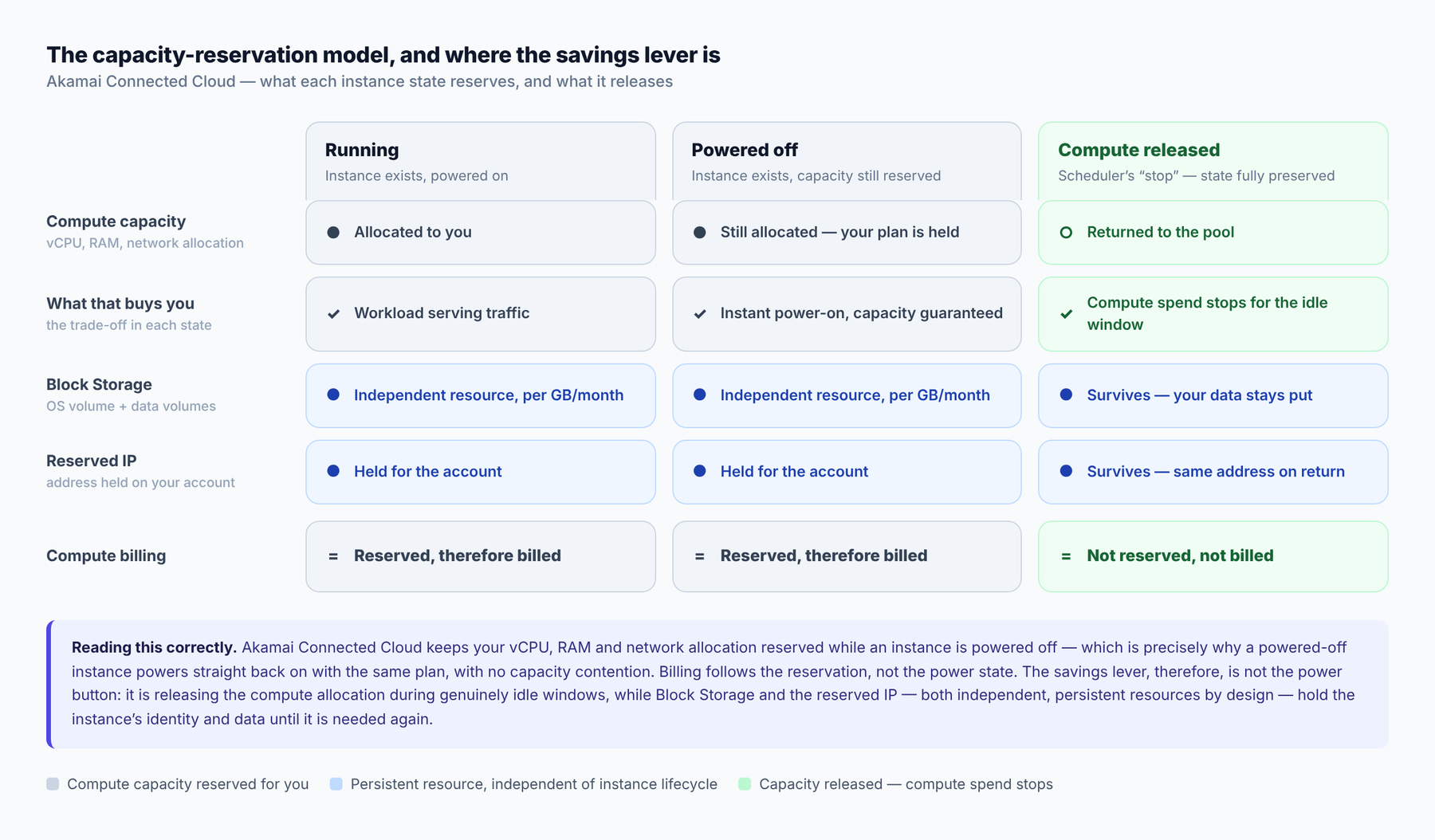Click 'Held for the account' text in the Running column
This screenshot has width=1435, height=840.
pos(428,472)
